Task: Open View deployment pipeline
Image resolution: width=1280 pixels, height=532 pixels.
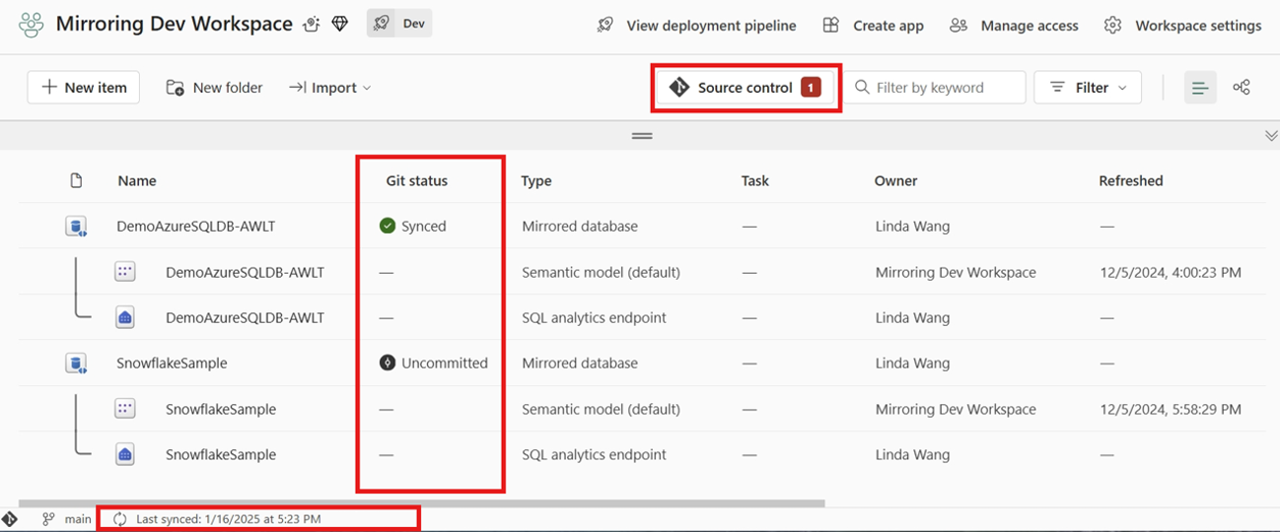Action: point(696,26)
